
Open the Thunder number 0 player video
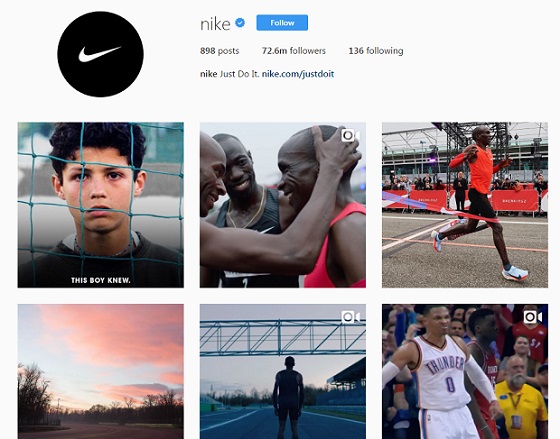pos(465,371)
